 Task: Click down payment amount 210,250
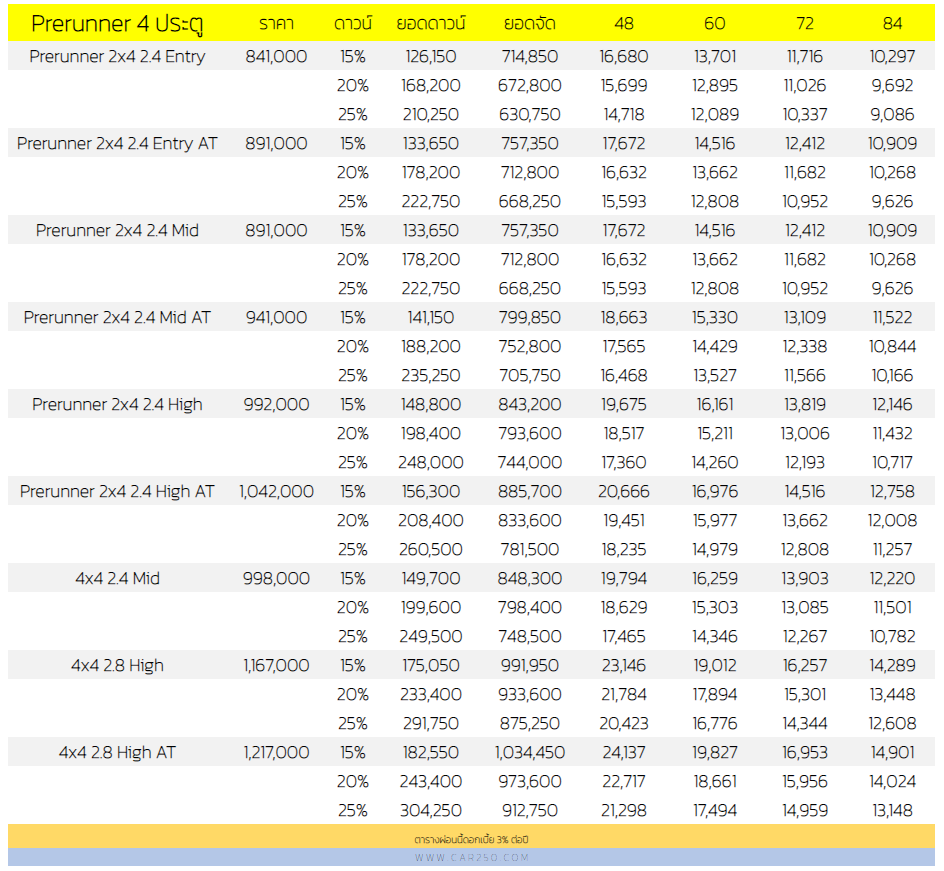point(430,114)
